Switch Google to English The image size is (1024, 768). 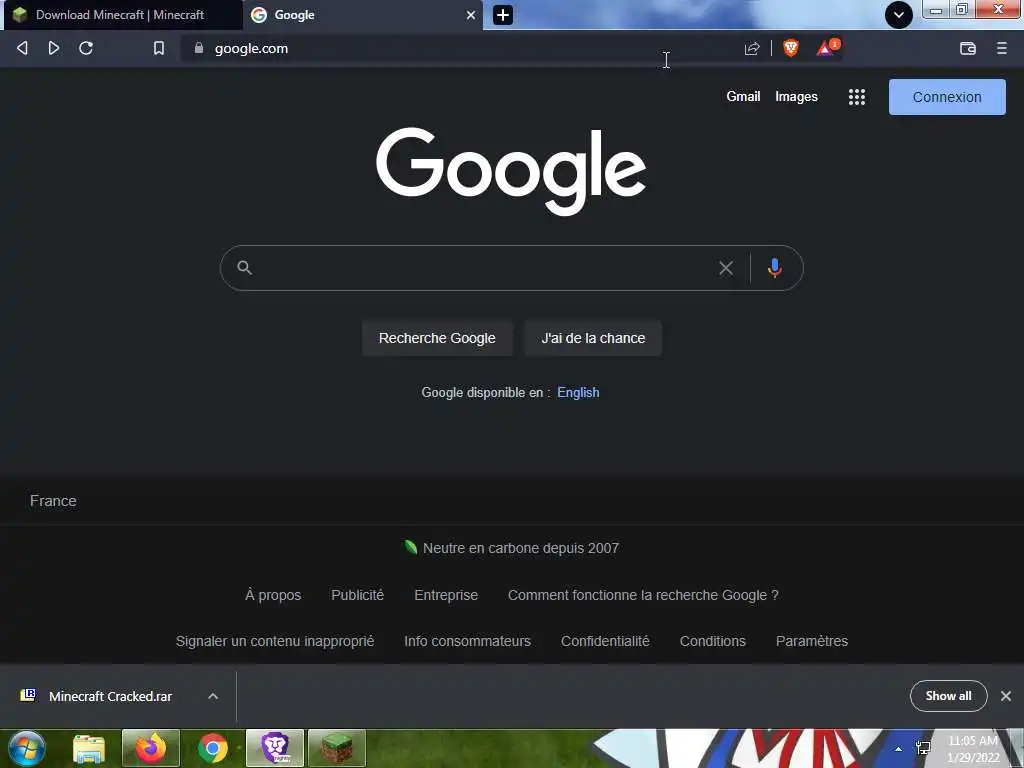coord(578,392)
